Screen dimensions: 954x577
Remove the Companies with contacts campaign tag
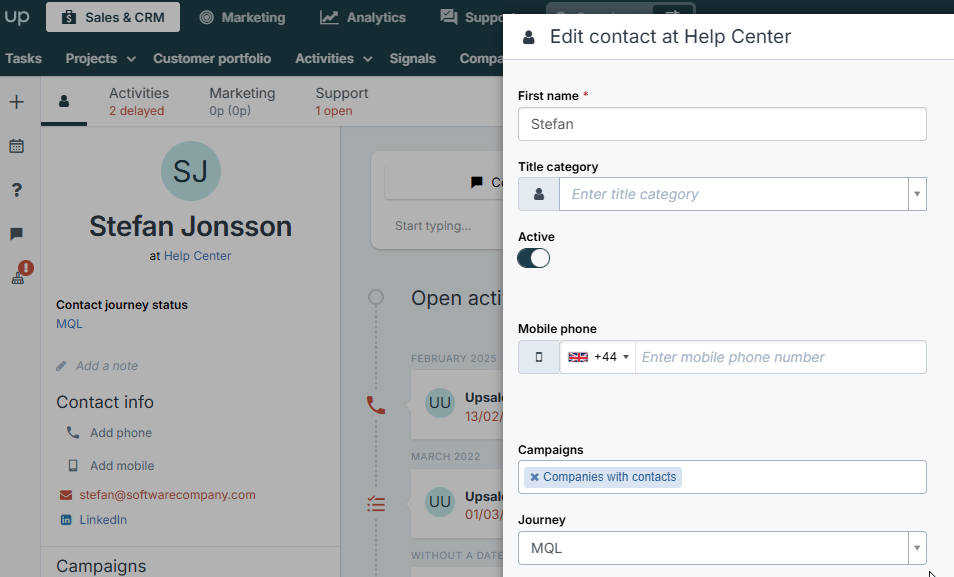(x=534, y=477)
